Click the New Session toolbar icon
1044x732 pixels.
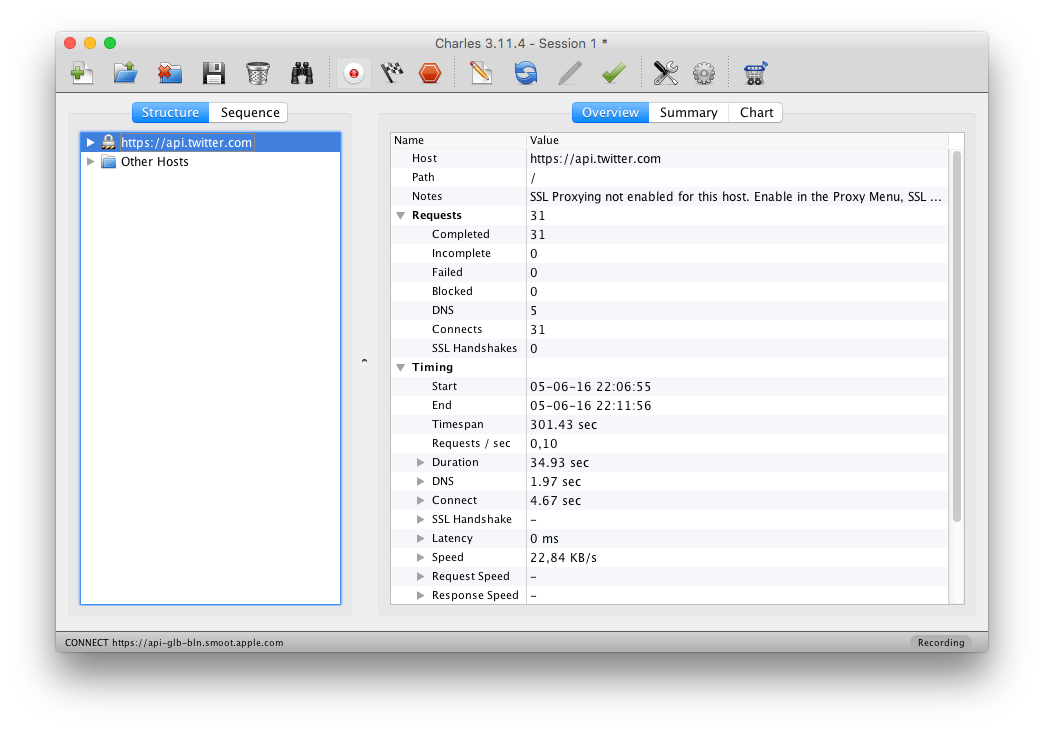tap(81, 73)
